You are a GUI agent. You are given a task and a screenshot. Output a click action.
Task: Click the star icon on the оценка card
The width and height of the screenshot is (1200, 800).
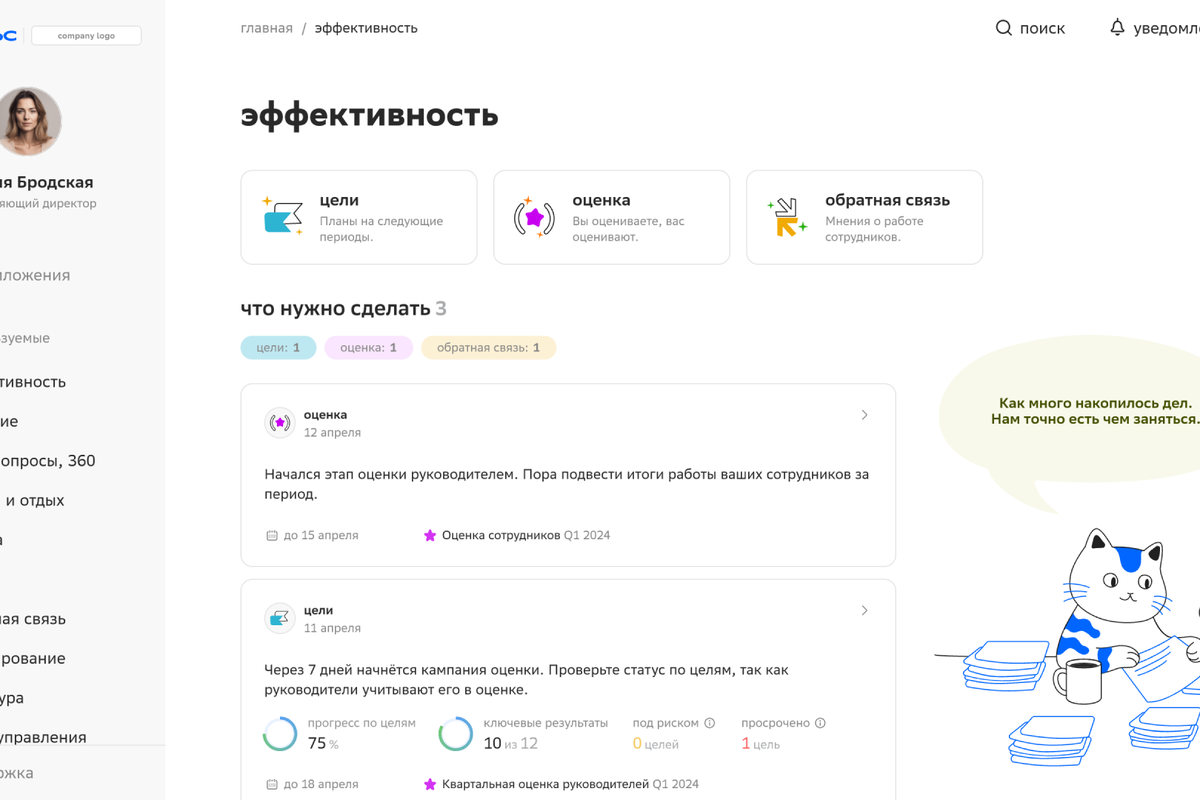(x=534, y=217)
